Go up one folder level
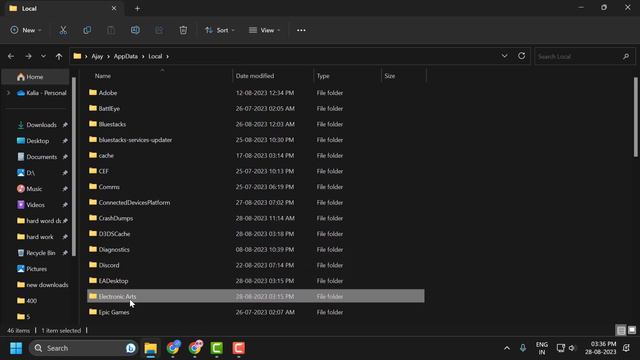Screen dimensions: 640x360 coord(59,56)
